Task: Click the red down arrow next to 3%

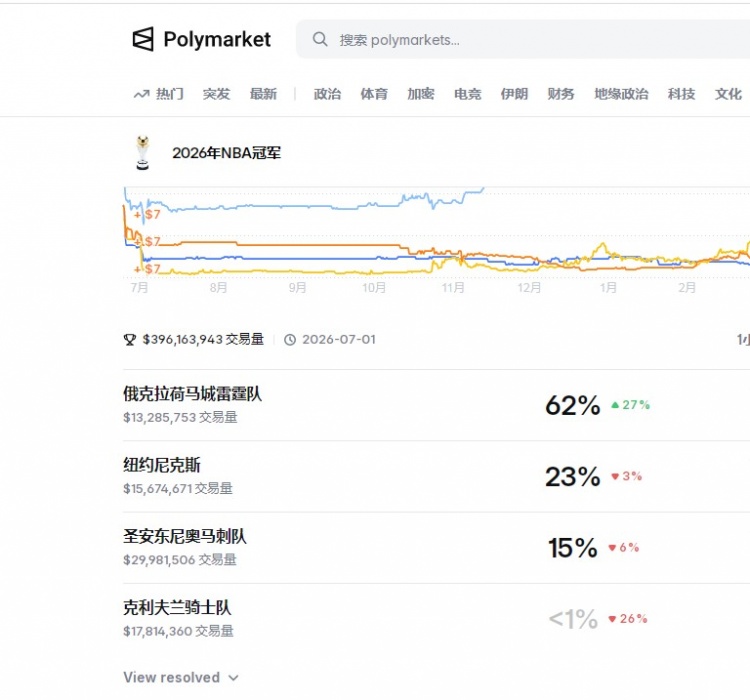Action: [x=615, y=477]
